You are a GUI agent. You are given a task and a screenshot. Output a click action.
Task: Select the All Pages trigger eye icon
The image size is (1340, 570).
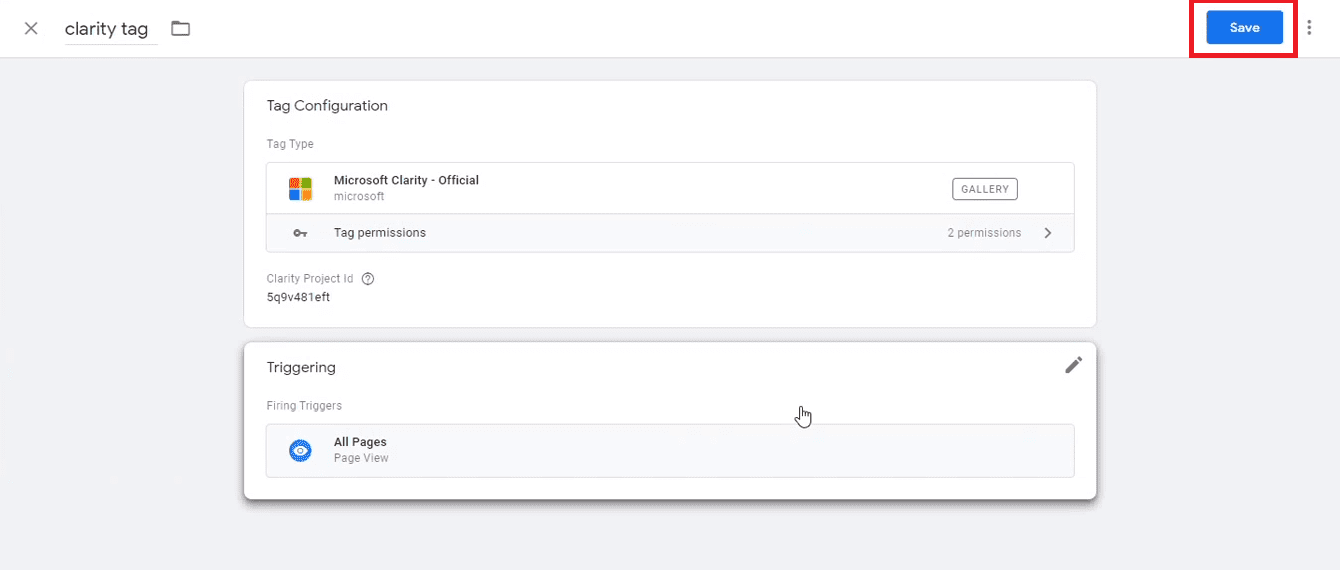[x=300, y=451]
